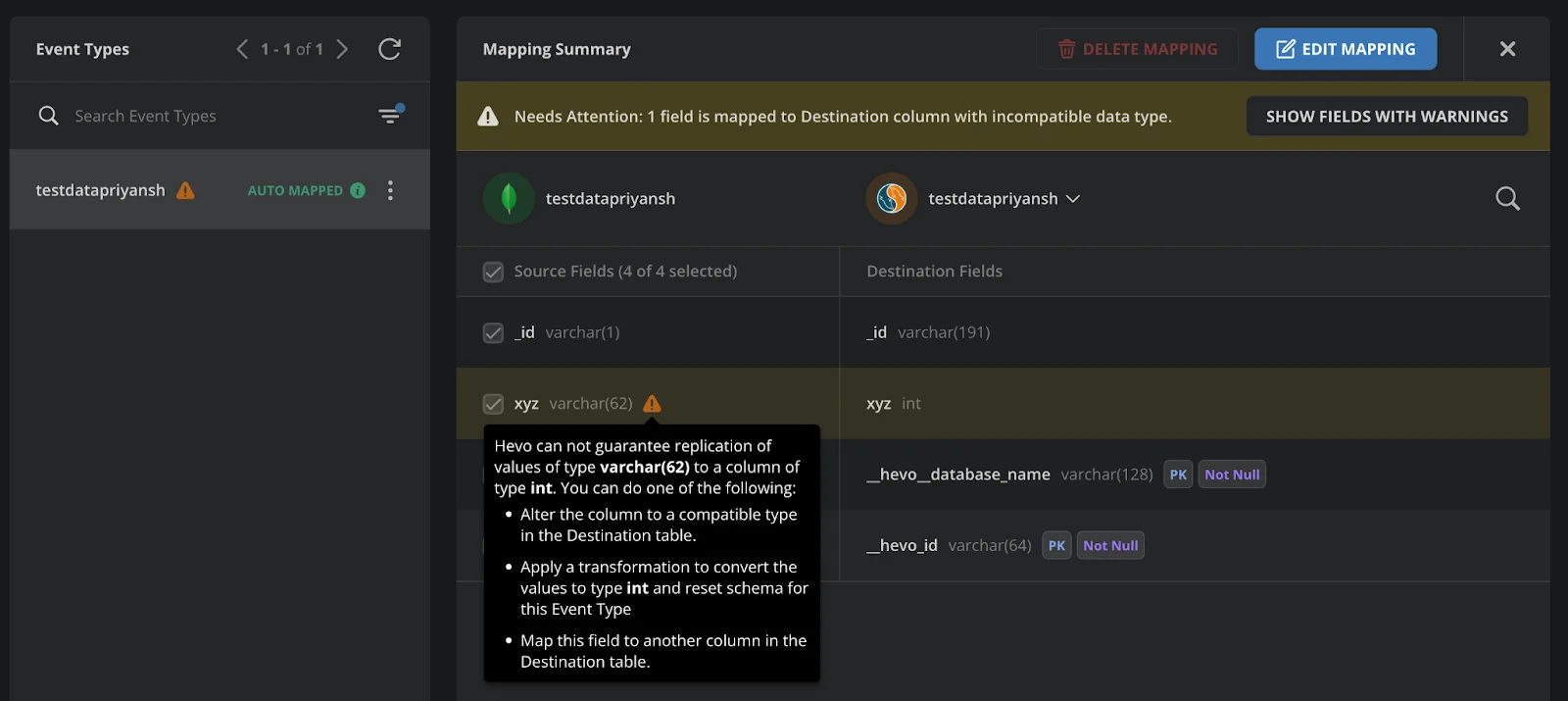Click the warning icon next to xyz varchar(62)
Screen dimensions: 1568x701
652,403
